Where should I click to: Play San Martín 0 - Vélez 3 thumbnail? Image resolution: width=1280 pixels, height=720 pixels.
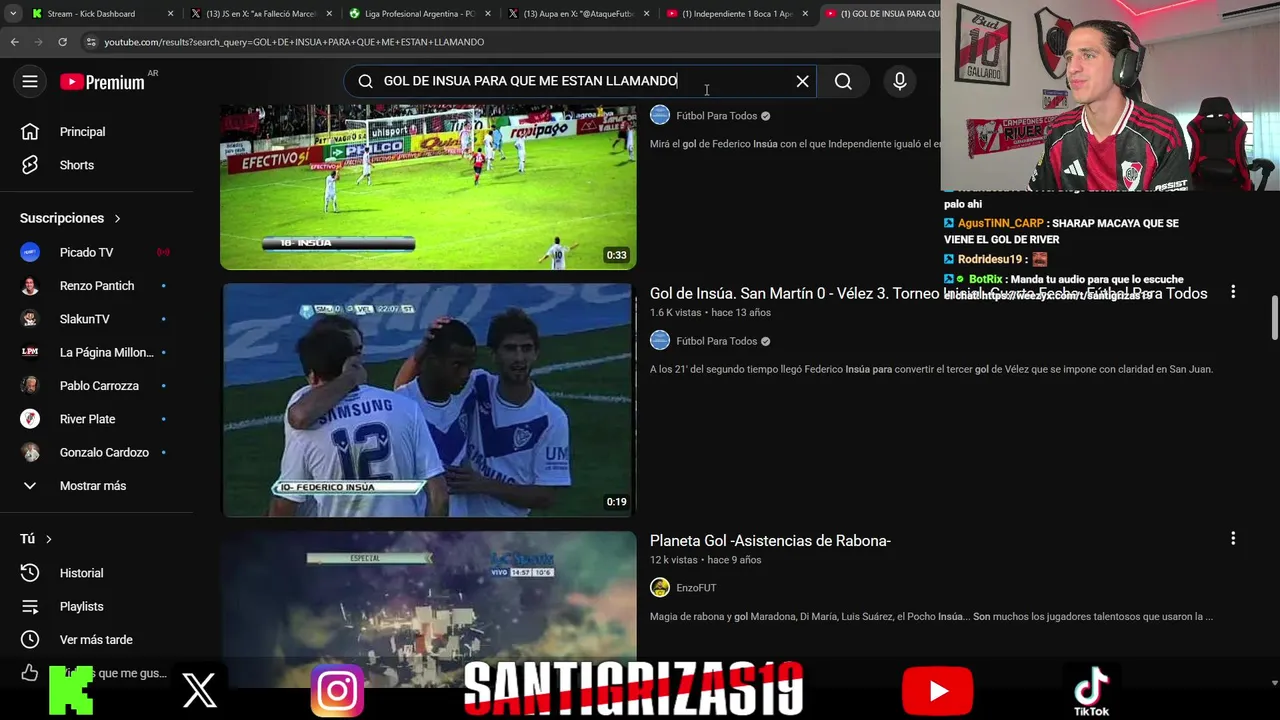point(428,400)
